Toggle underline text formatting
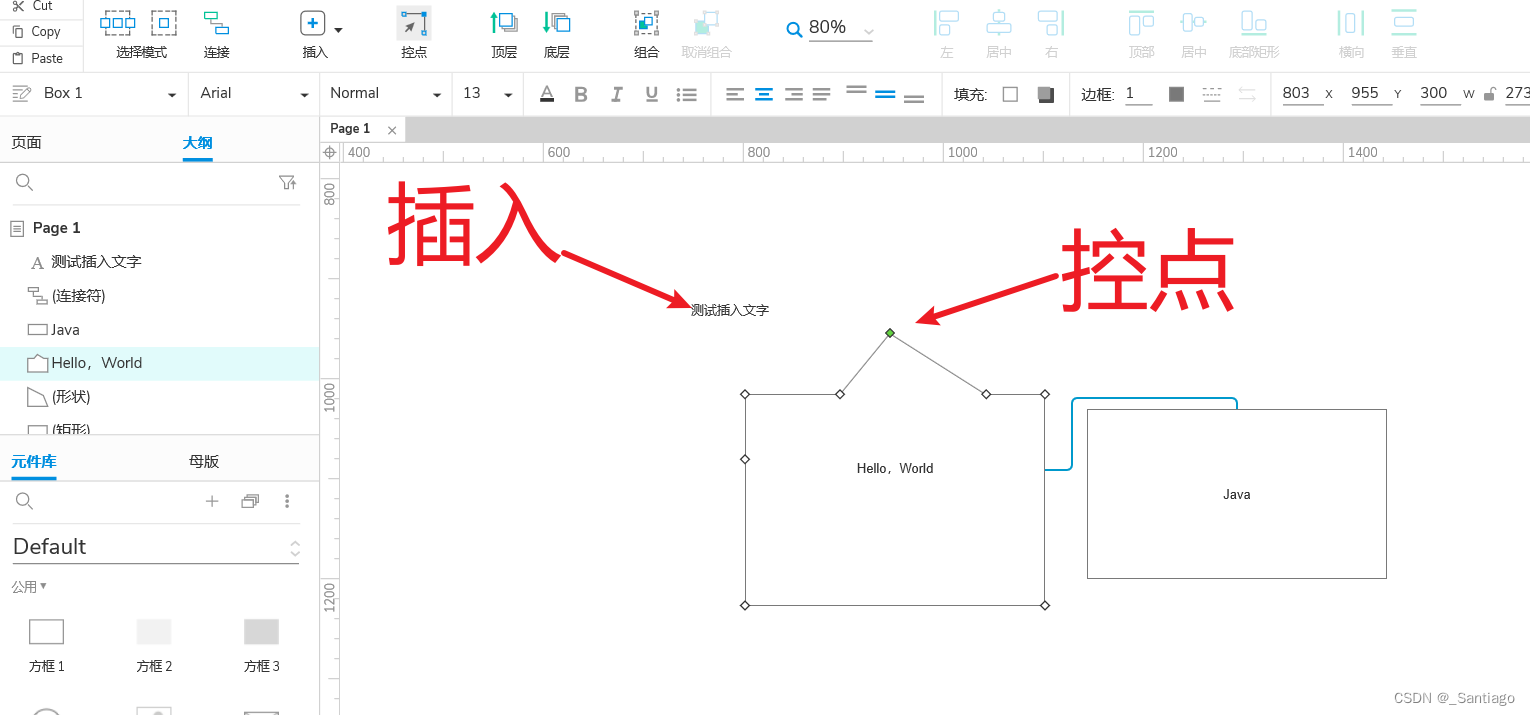The width and height of the screenshot is (1530, 715). 651,93
